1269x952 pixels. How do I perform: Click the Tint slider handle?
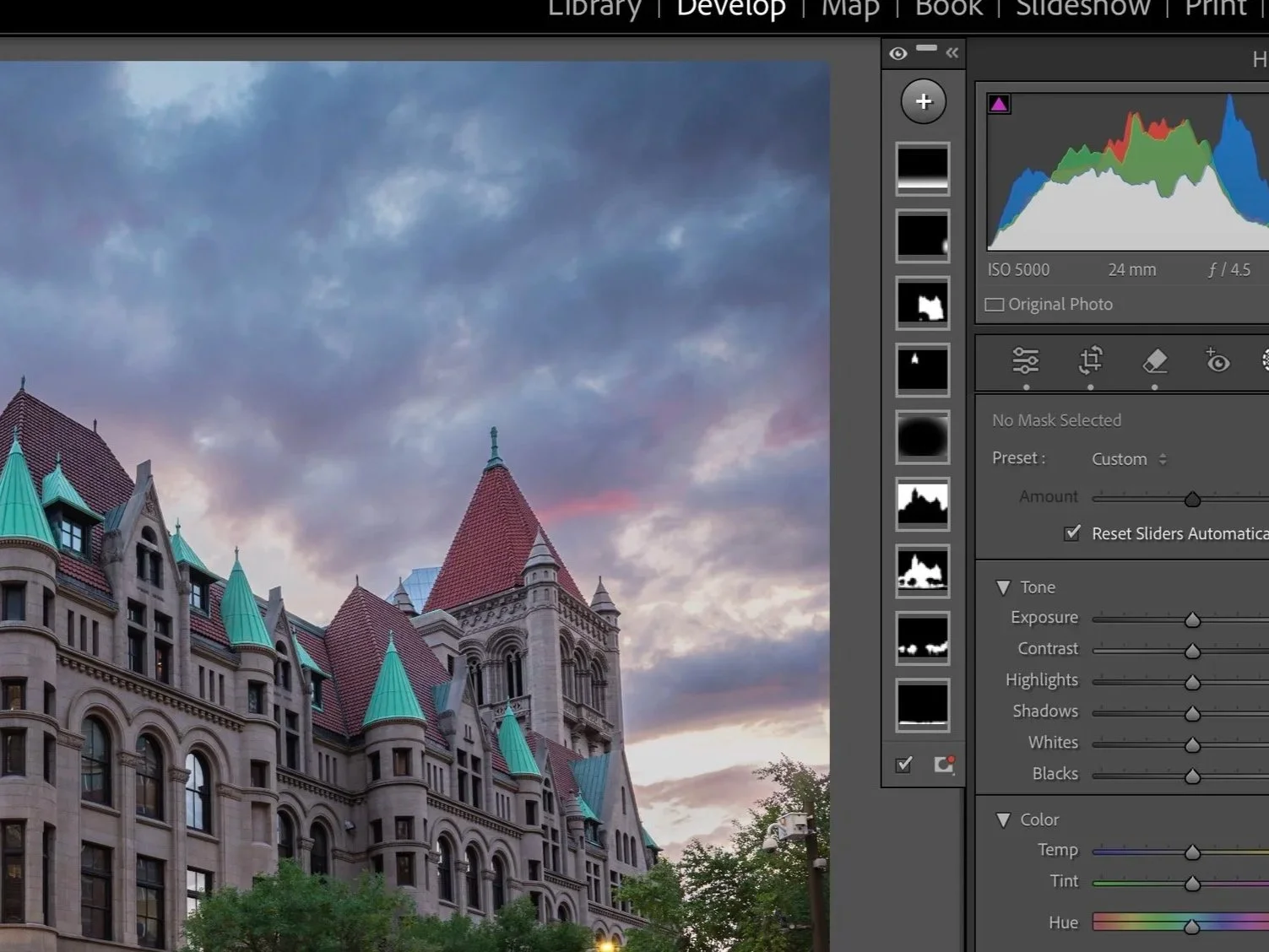click(x=1192, y=884)
